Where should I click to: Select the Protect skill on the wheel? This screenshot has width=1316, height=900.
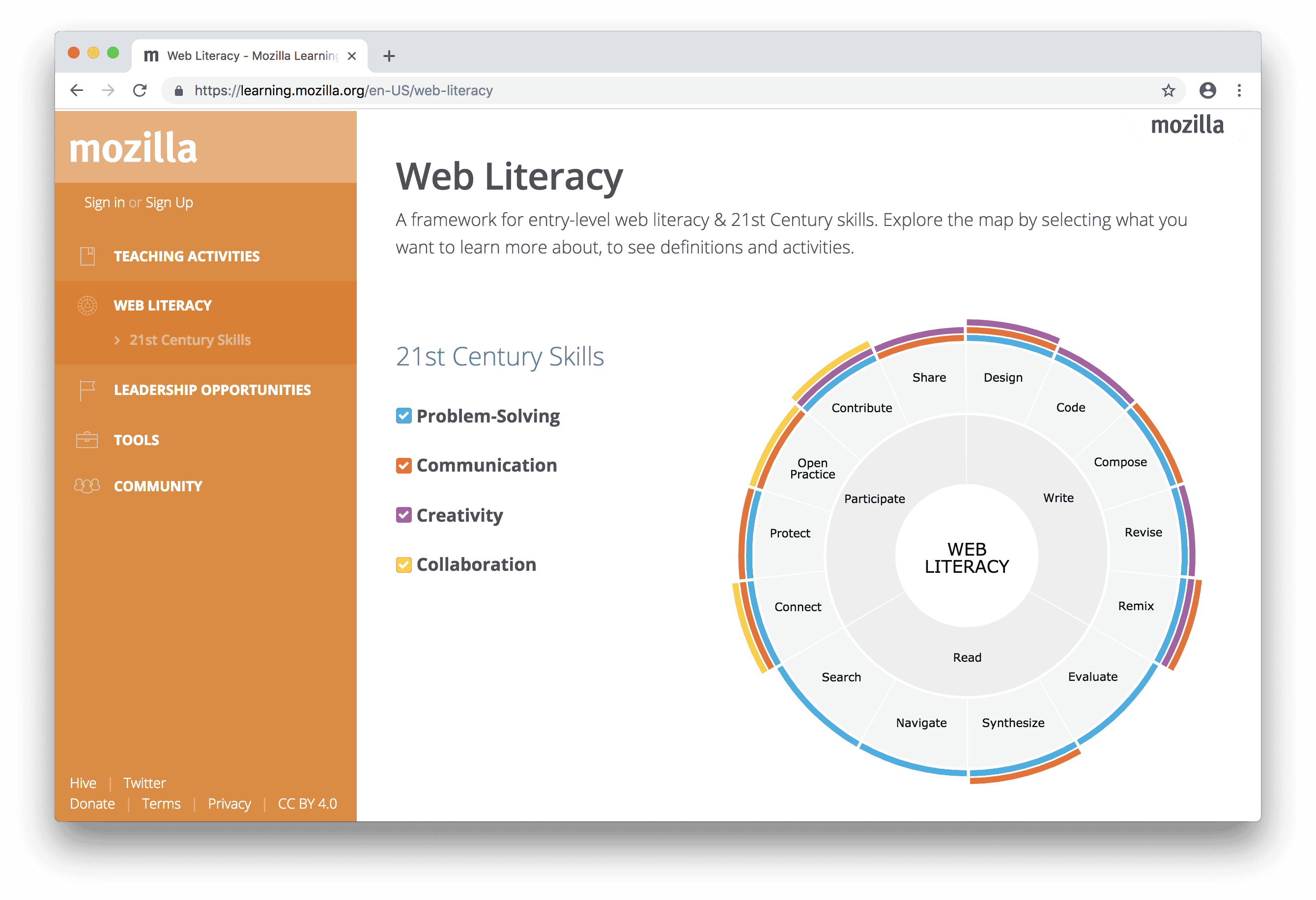(x=790, y=534)
